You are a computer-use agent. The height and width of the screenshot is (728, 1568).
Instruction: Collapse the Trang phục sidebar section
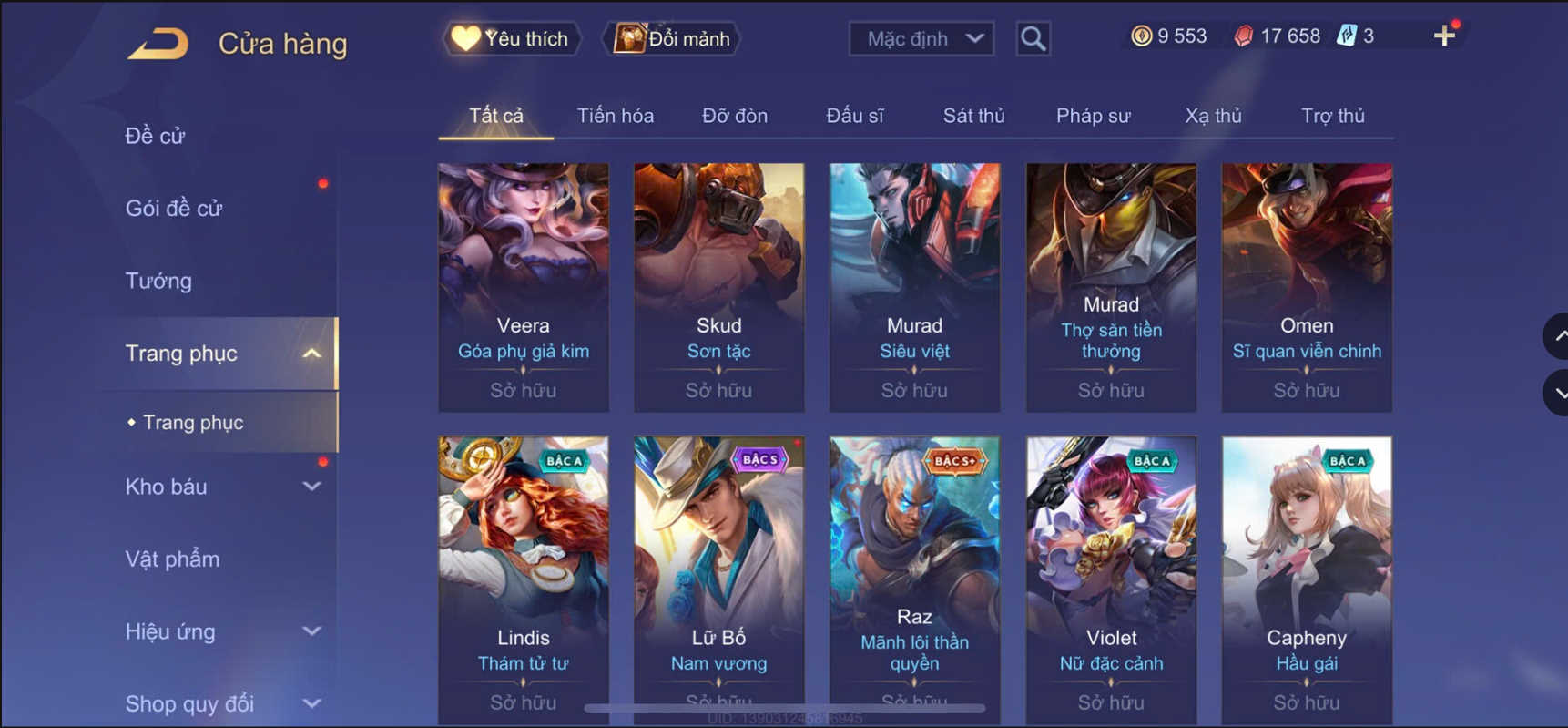pyautogui.click(x=311, y=354)
